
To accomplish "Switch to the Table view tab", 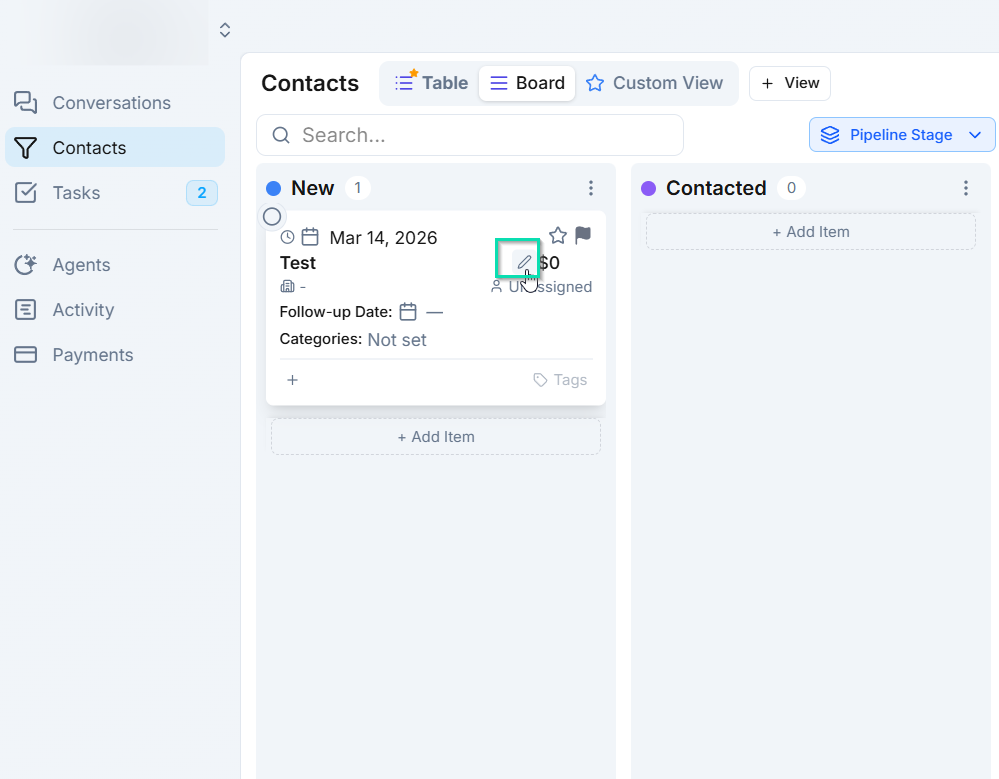I will (x=431, y=83).
